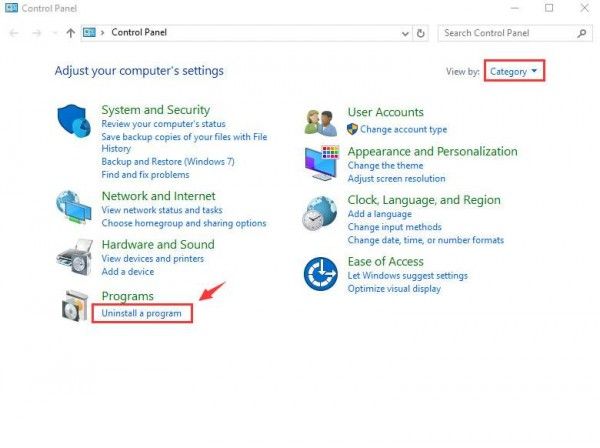Click the Uninstall a program link
The image size is (600, 448).
141,314
